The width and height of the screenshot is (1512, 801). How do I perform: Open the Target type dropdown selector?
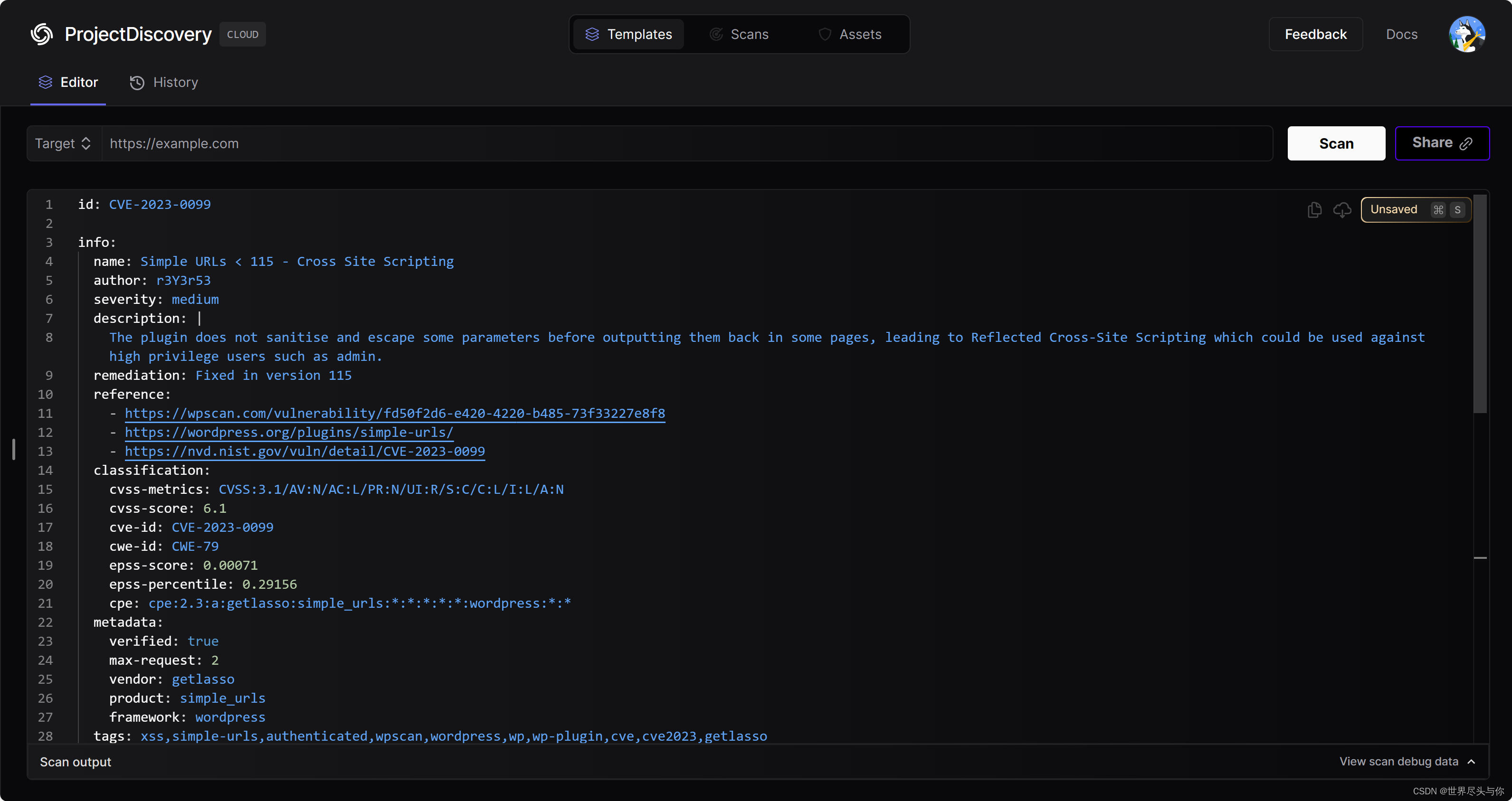63,144
